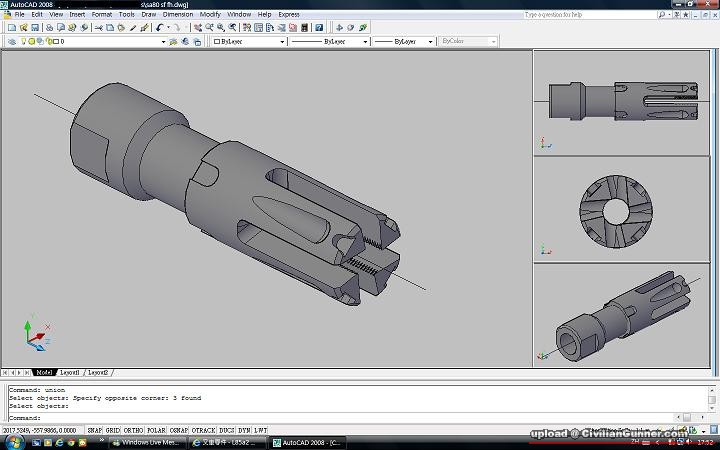Toggle OSNAP in the status bar
This screenshot has width=720, height=450.
[177, 429]
